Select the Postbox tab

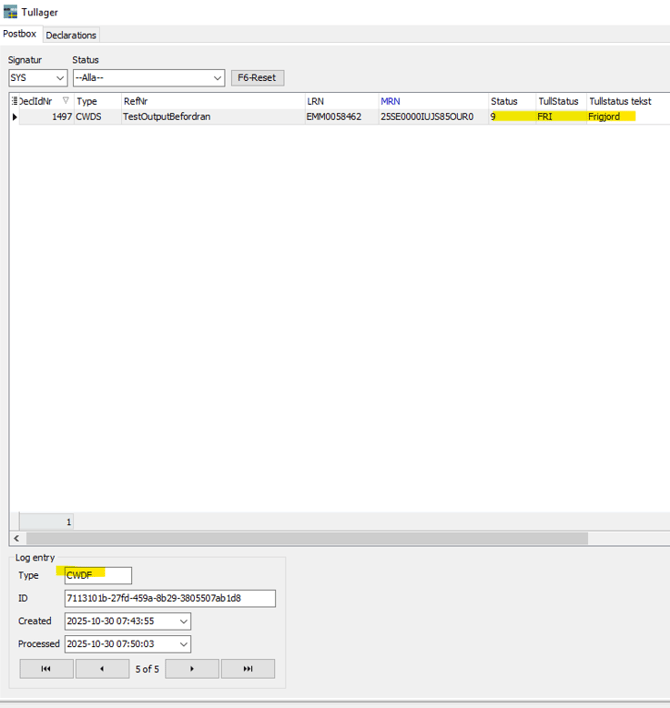tap(20, 35)
